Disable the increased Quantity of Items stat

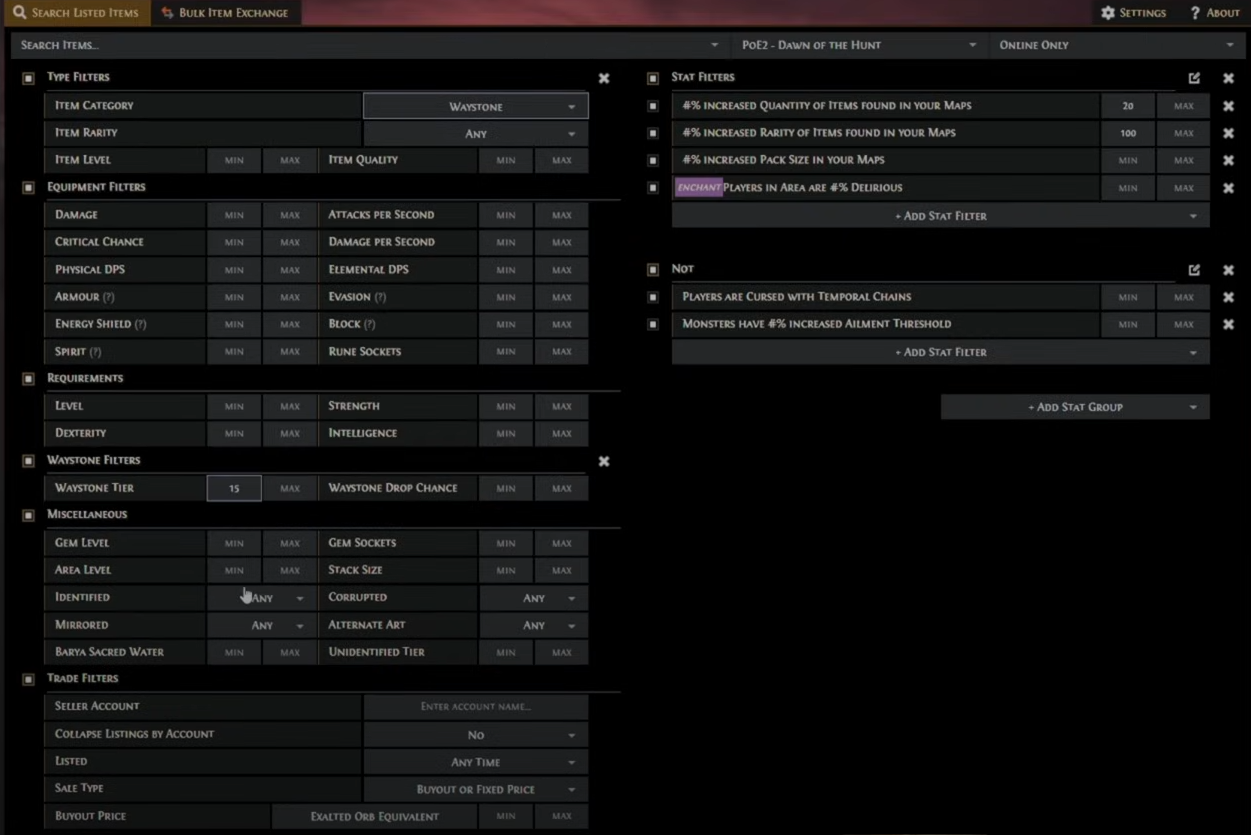tap(653, 106)
